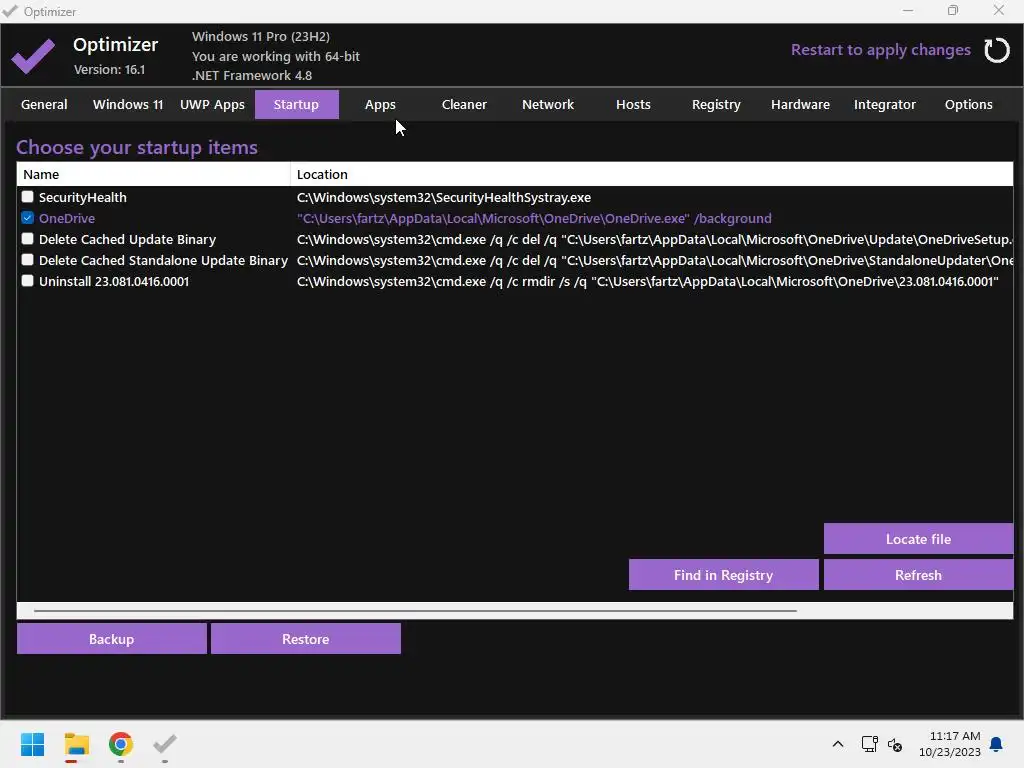Switch to the Hosts tab
This screenshot has height=768, width=1024.
click(633, 104)
